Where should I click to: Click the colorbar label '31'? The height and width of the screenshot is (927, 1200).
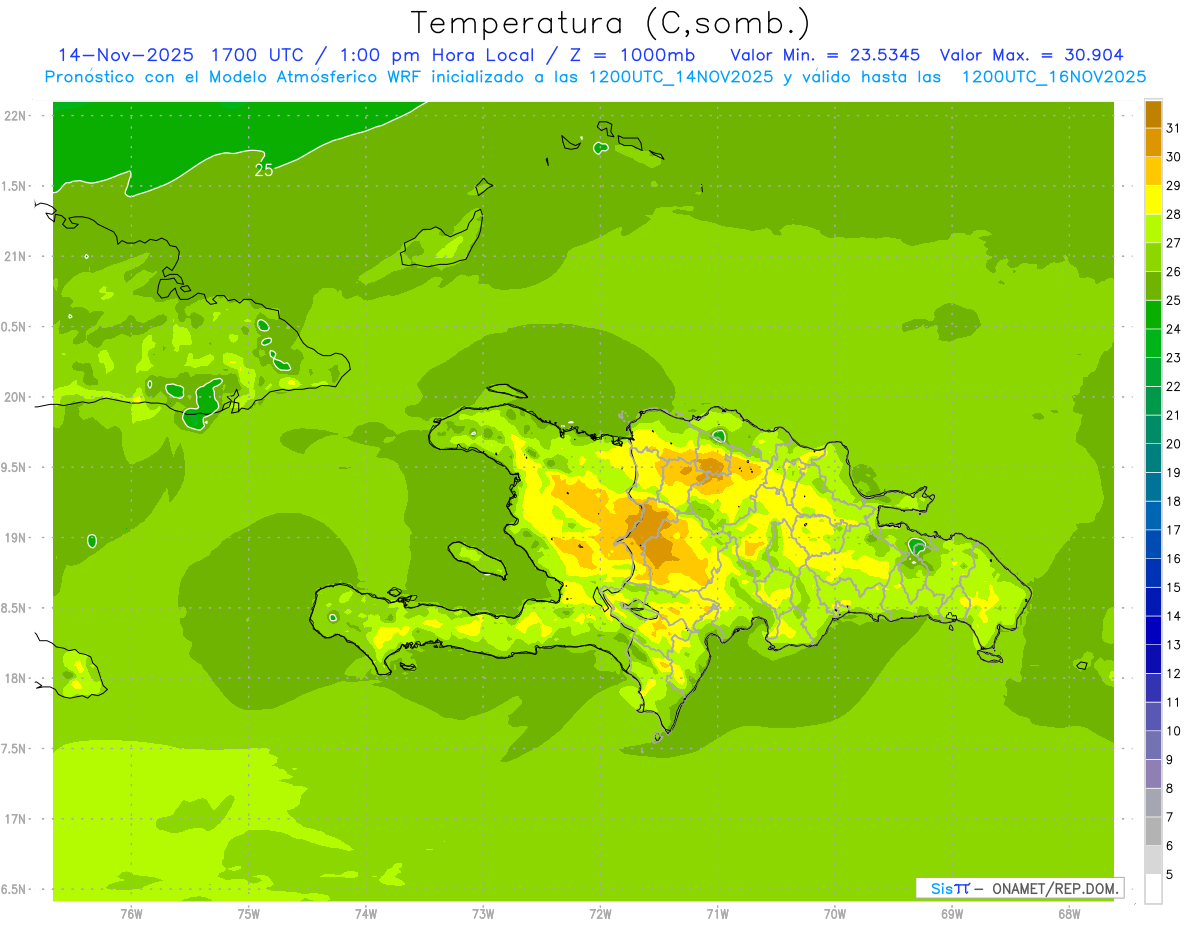point(1174,128)
